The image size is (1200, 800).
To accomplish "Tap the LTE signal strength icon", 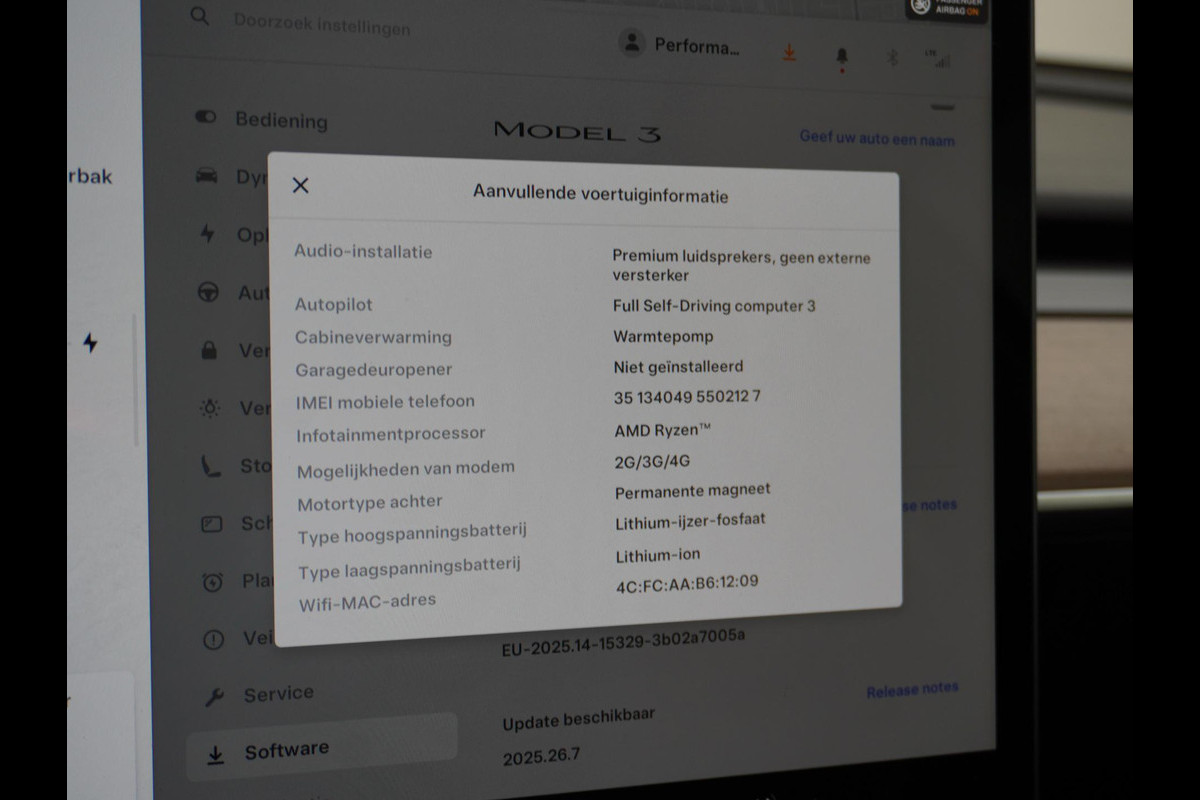I will [937, 59].
